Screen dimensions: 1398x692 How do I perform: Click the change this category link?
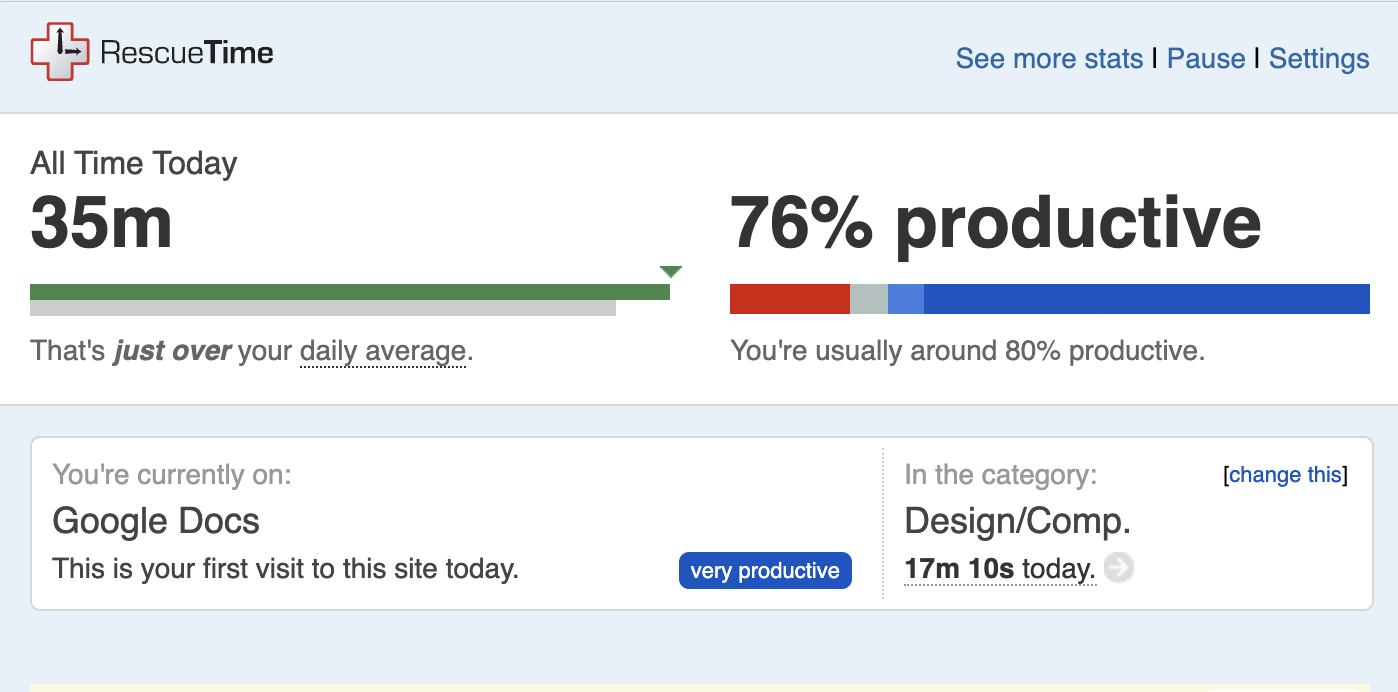pos(1285,475)
